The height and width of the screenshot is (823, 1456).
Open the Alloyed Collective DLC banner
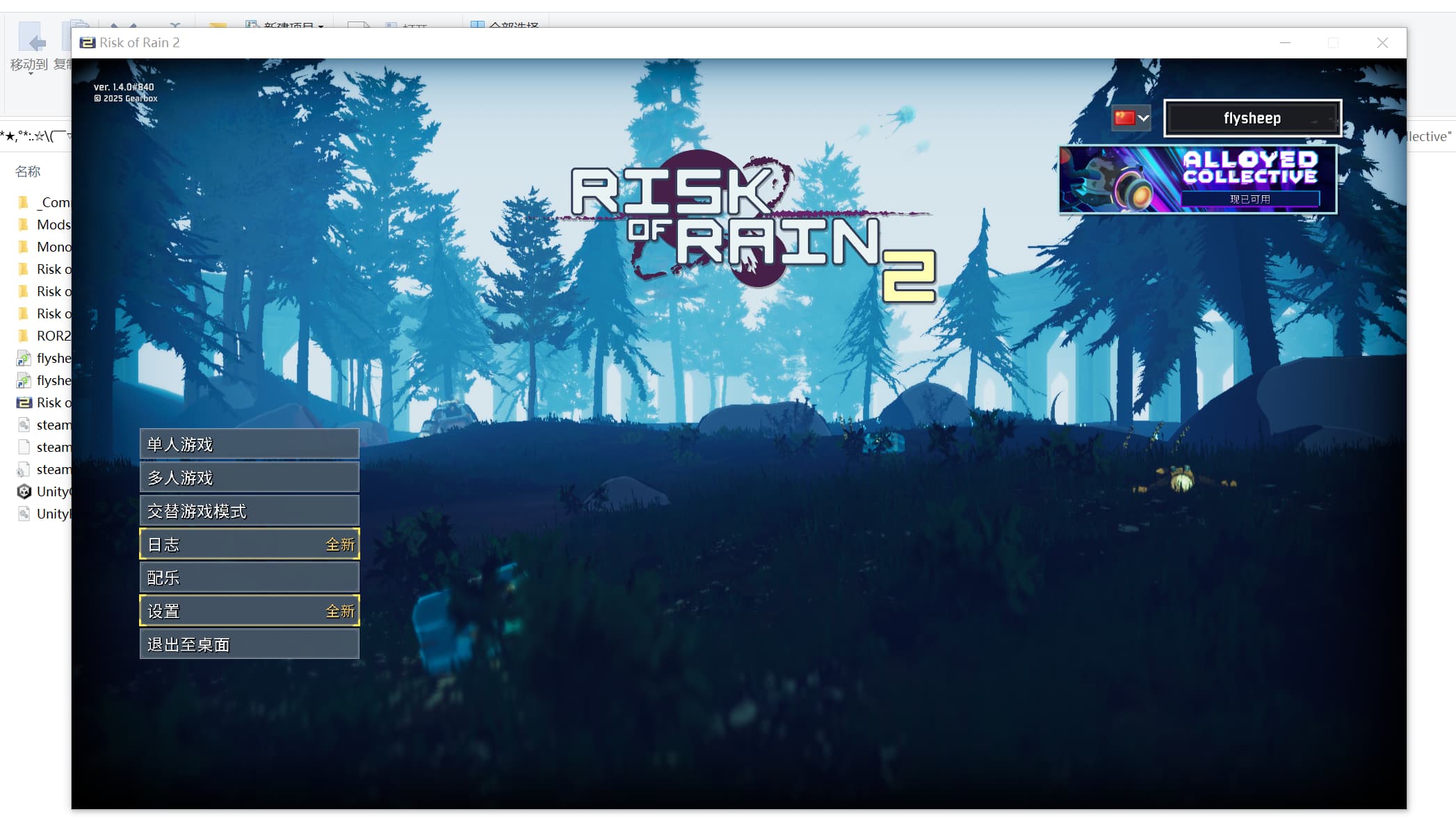pos(1197,179)
